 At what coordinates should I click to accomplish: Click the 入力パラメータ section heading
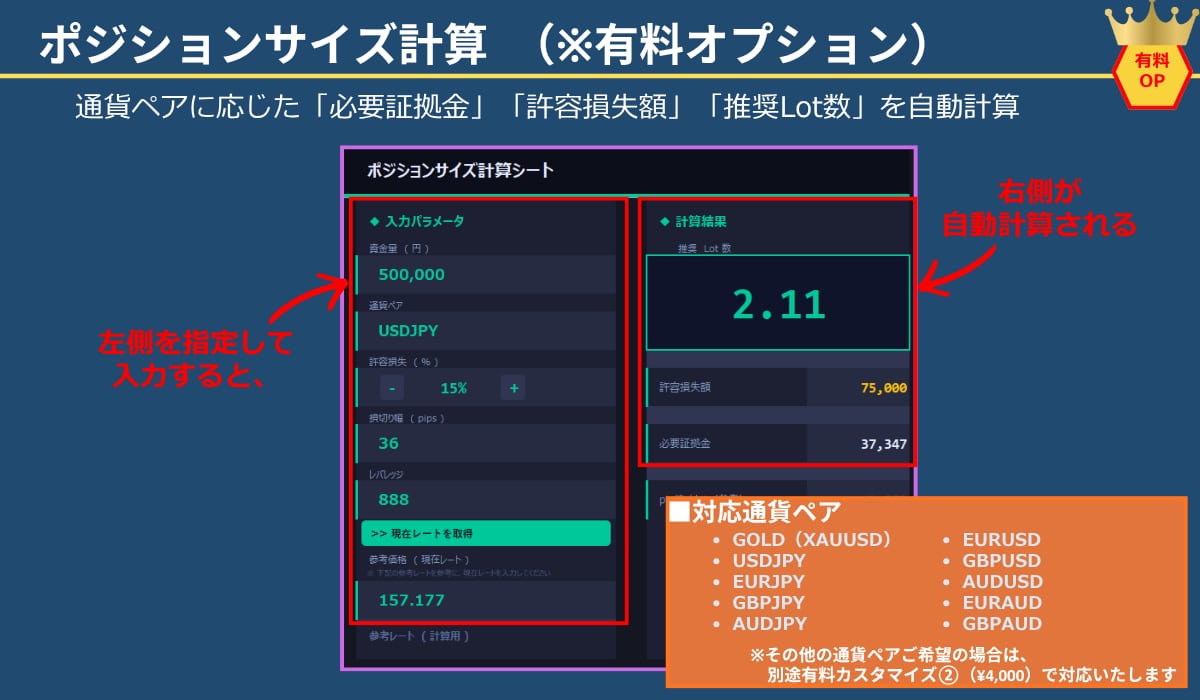click(417, 221)
